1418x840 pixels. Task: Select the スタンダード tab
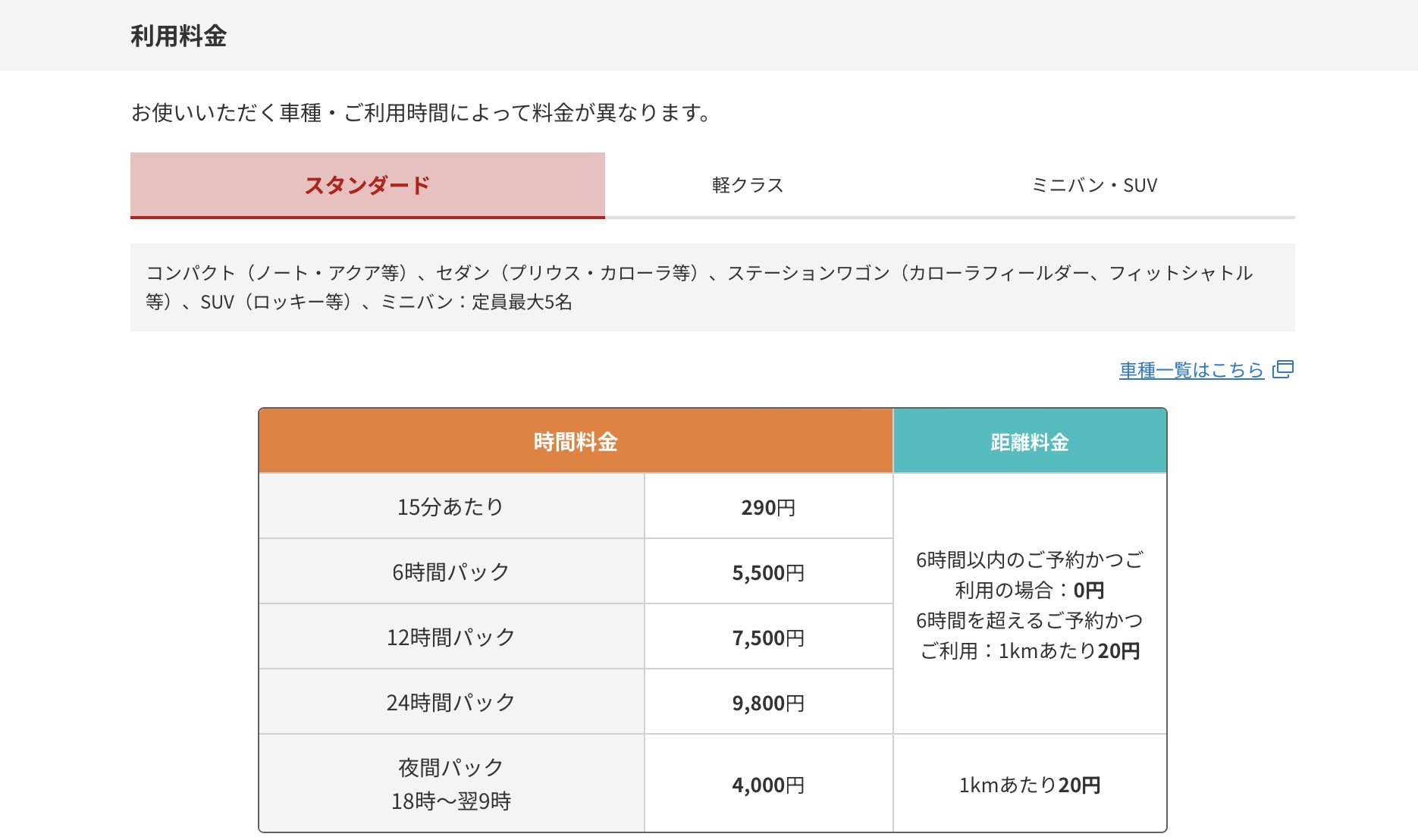(367, 186)
